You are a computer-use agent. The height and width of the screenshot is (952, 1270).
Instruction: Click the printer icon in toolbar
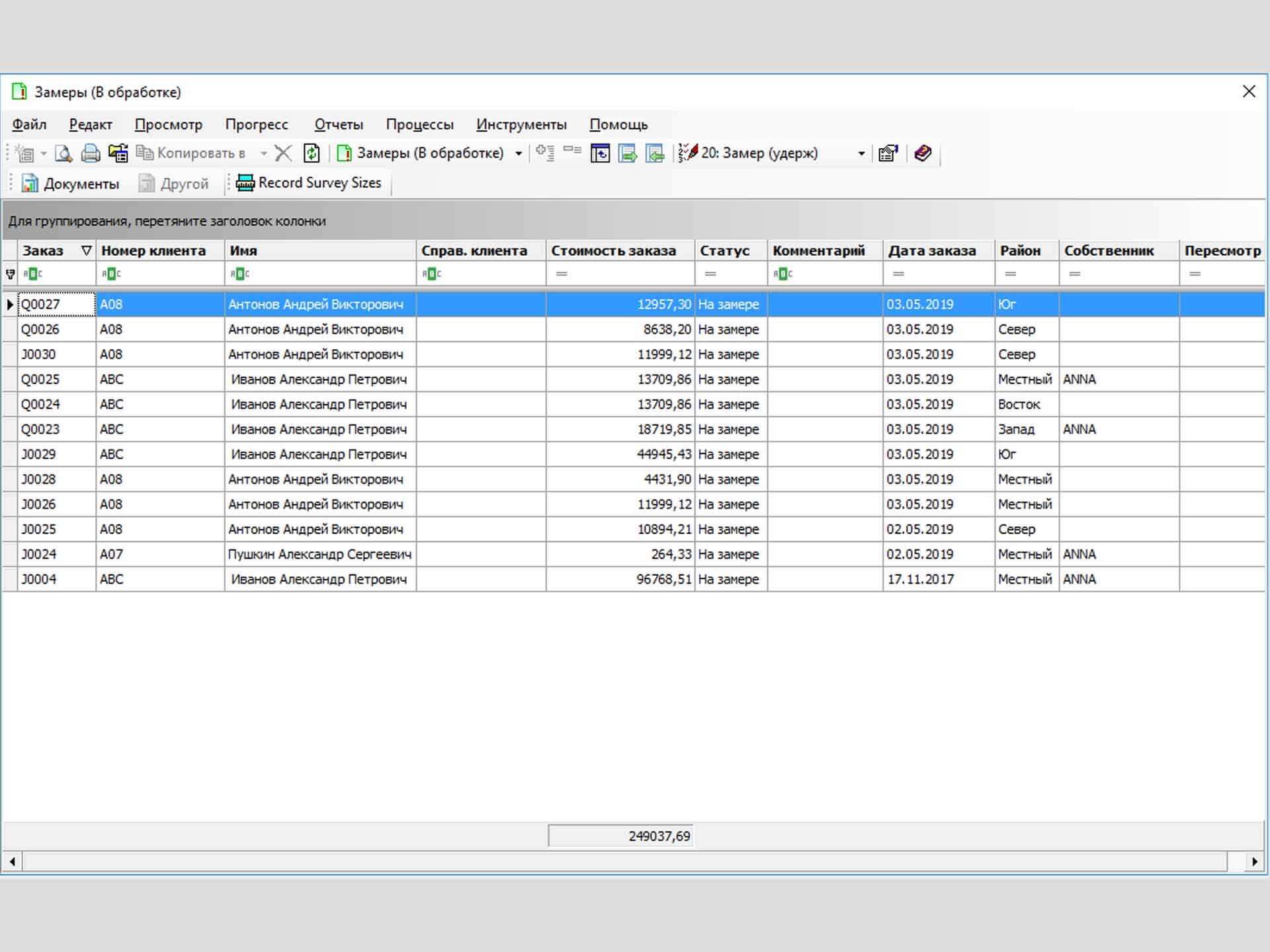click(x=91, y=153)
